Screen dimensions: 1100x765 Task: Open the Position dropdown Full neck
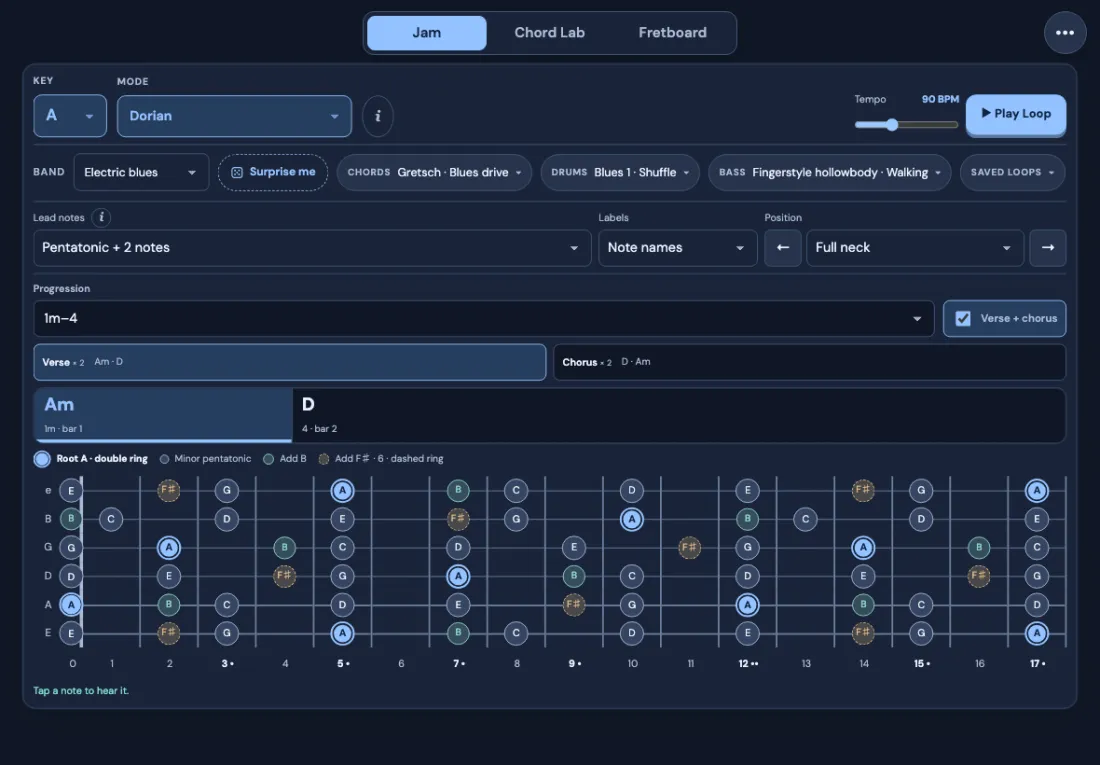915,248
